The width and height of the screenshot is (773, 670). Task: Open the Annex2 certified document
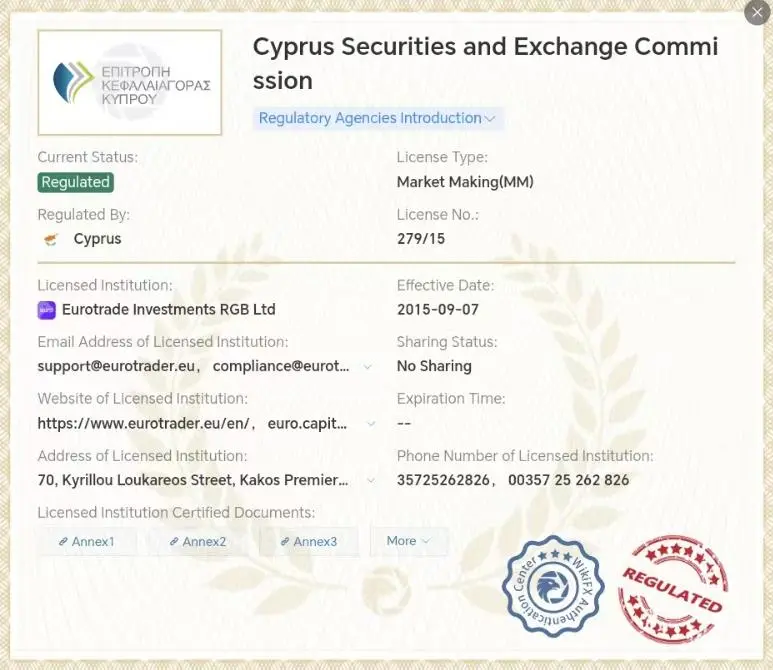point(198,541)
